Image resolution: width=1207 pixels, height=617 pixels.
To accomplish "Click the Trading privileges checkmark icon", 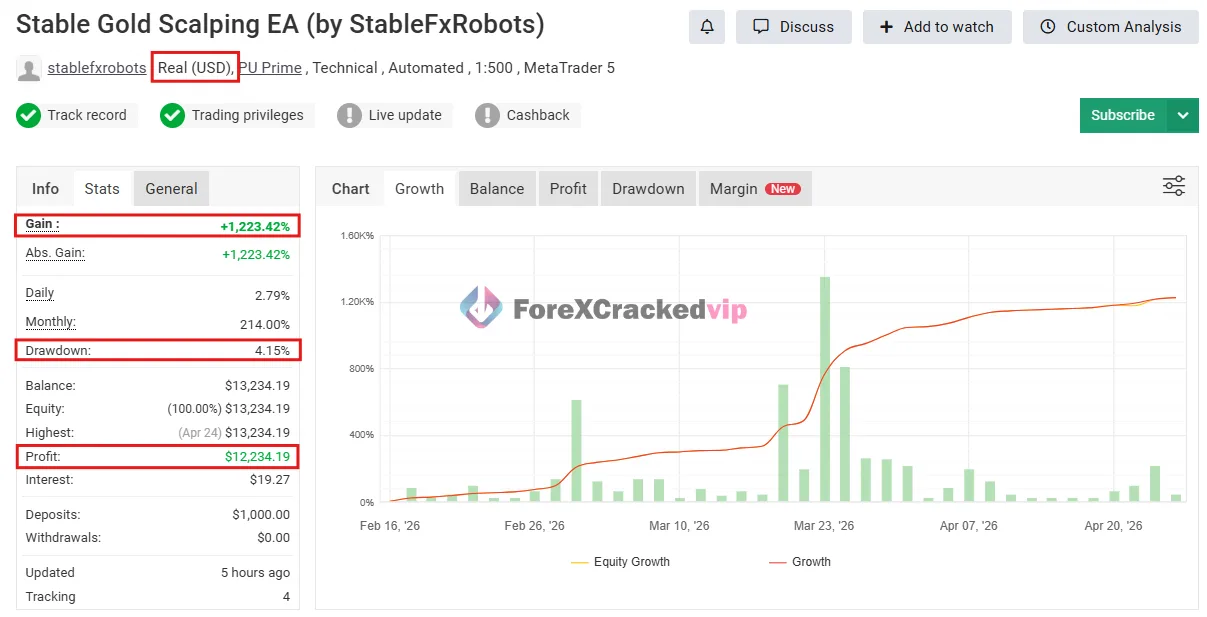I will pos(172,115).
